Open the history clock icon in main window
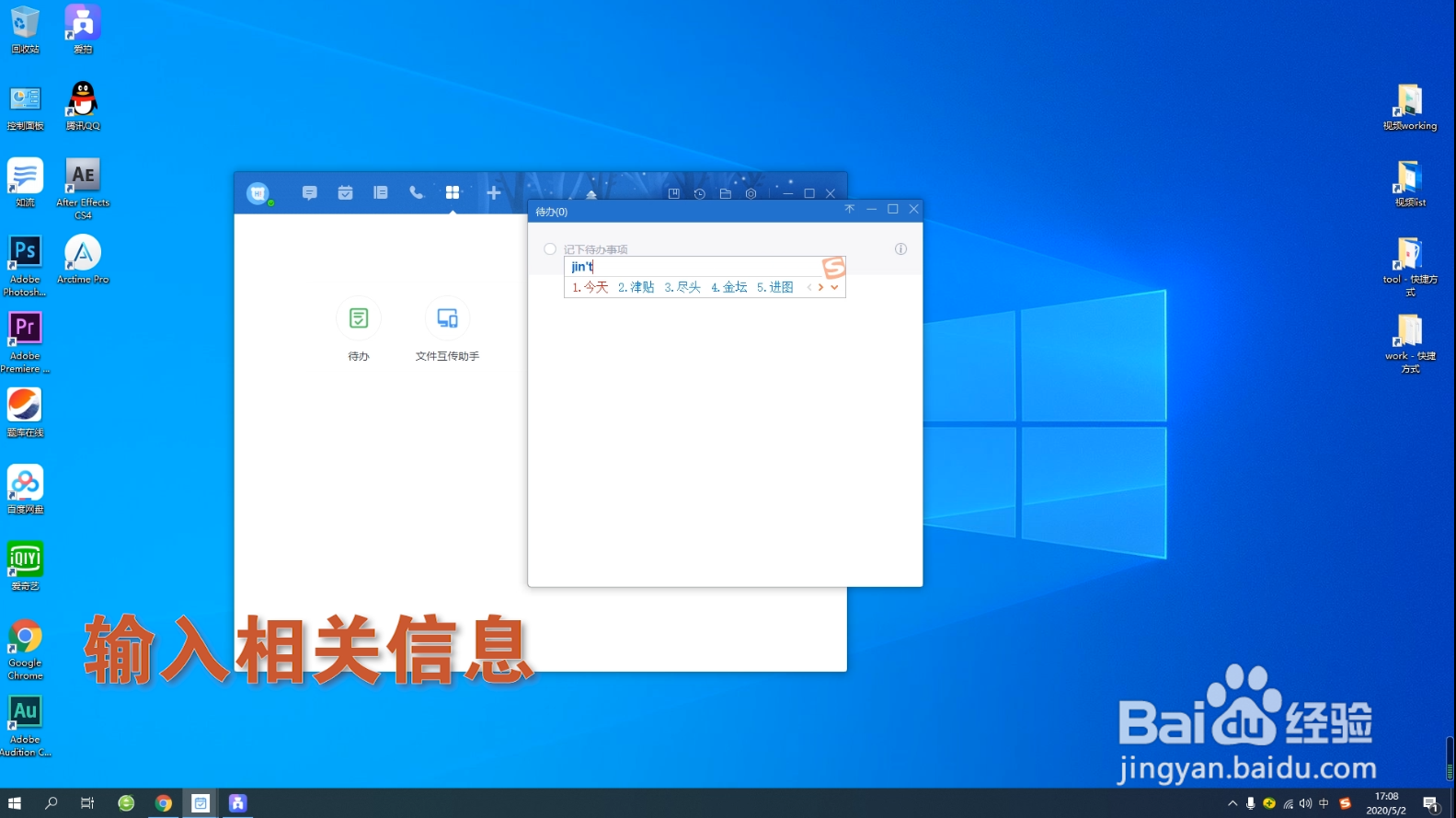 699,193
